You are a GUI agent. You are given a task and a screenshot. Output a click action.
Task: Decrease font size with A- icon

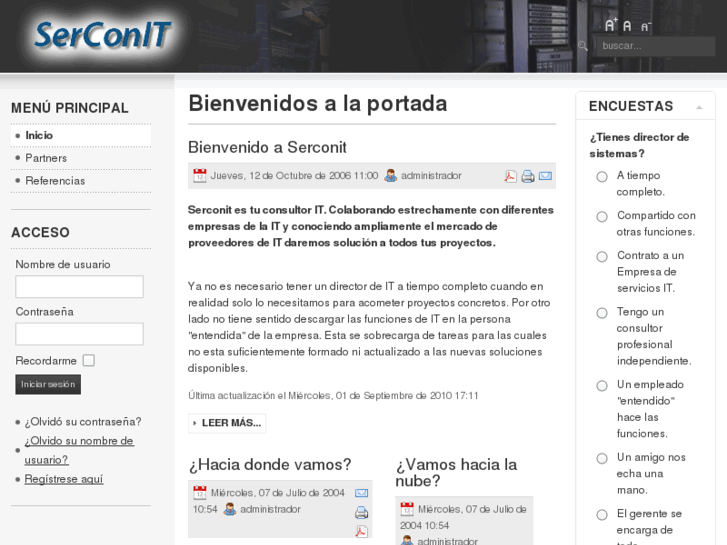coord(646,27)
